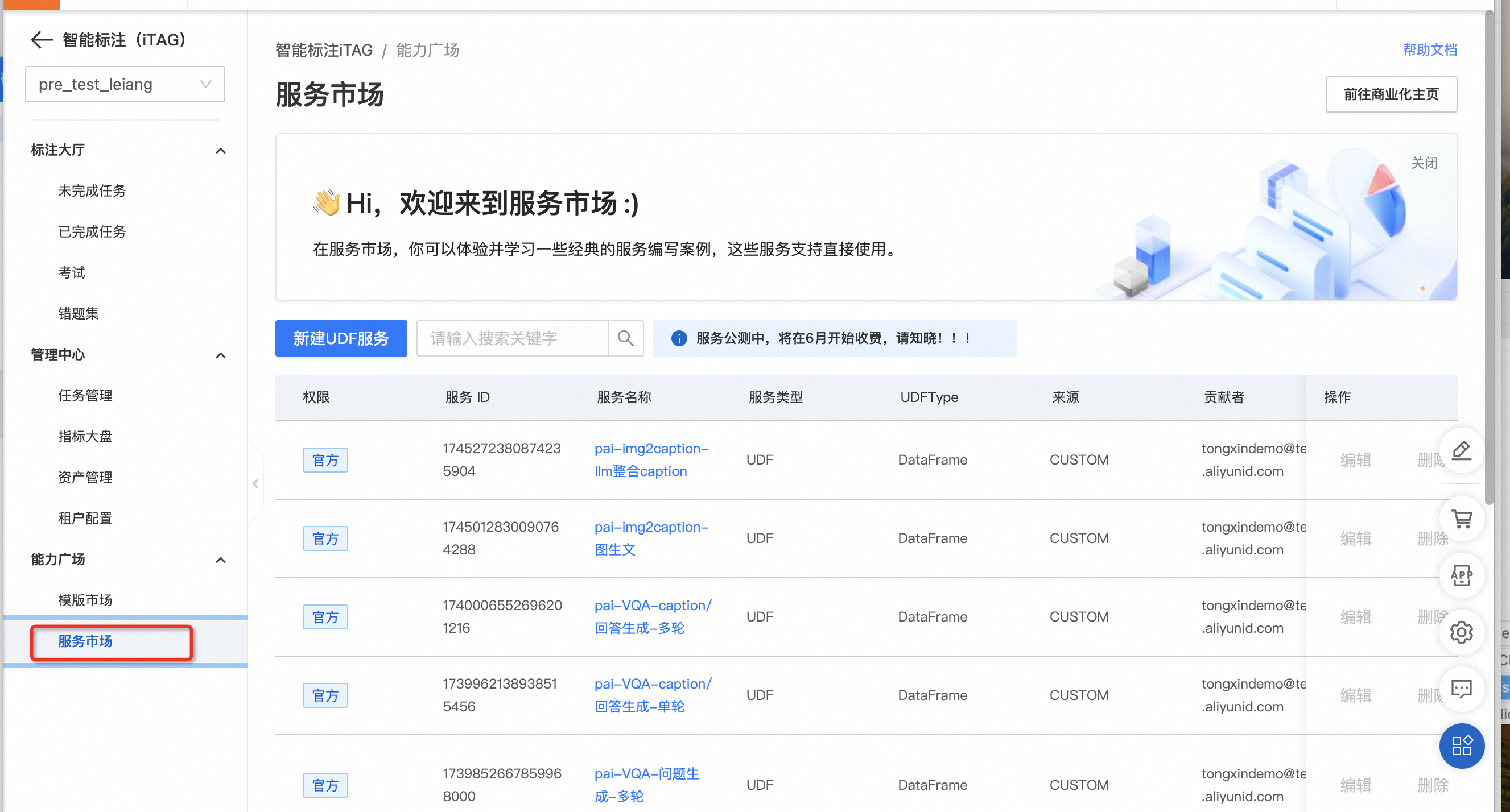Click the 能力广场 breadcrumb
Screen dimensions: 1510x812
coord(427,51)
